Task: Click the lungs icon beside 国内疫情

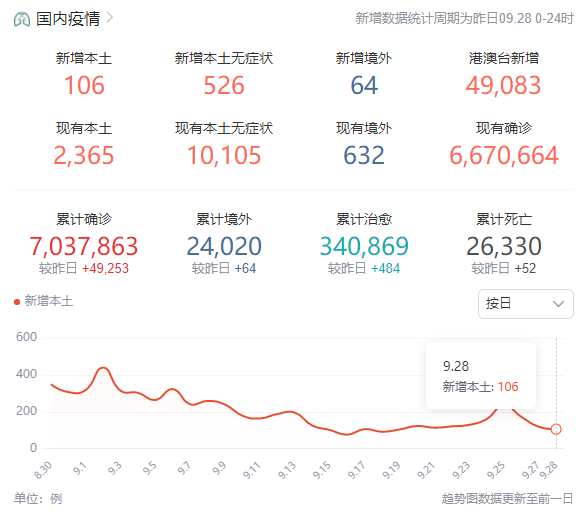Action: click(x=22, y=19)
